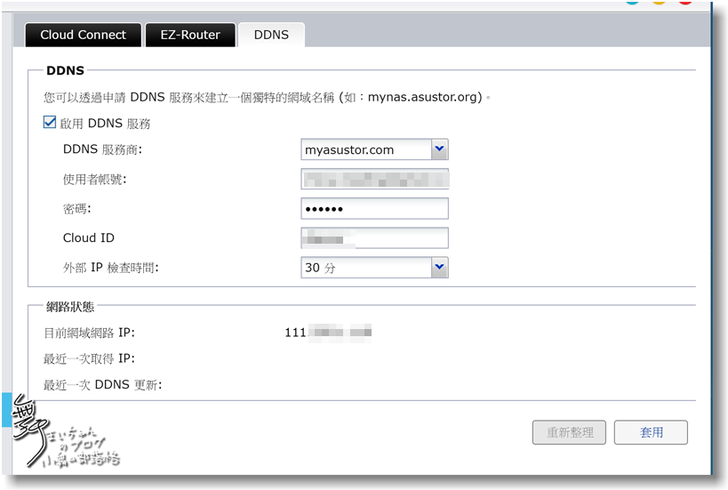The width and height of the screenshot is (728, 490).
Task: Click the 外部 IP 檢查時間 label
Action: 110,268
